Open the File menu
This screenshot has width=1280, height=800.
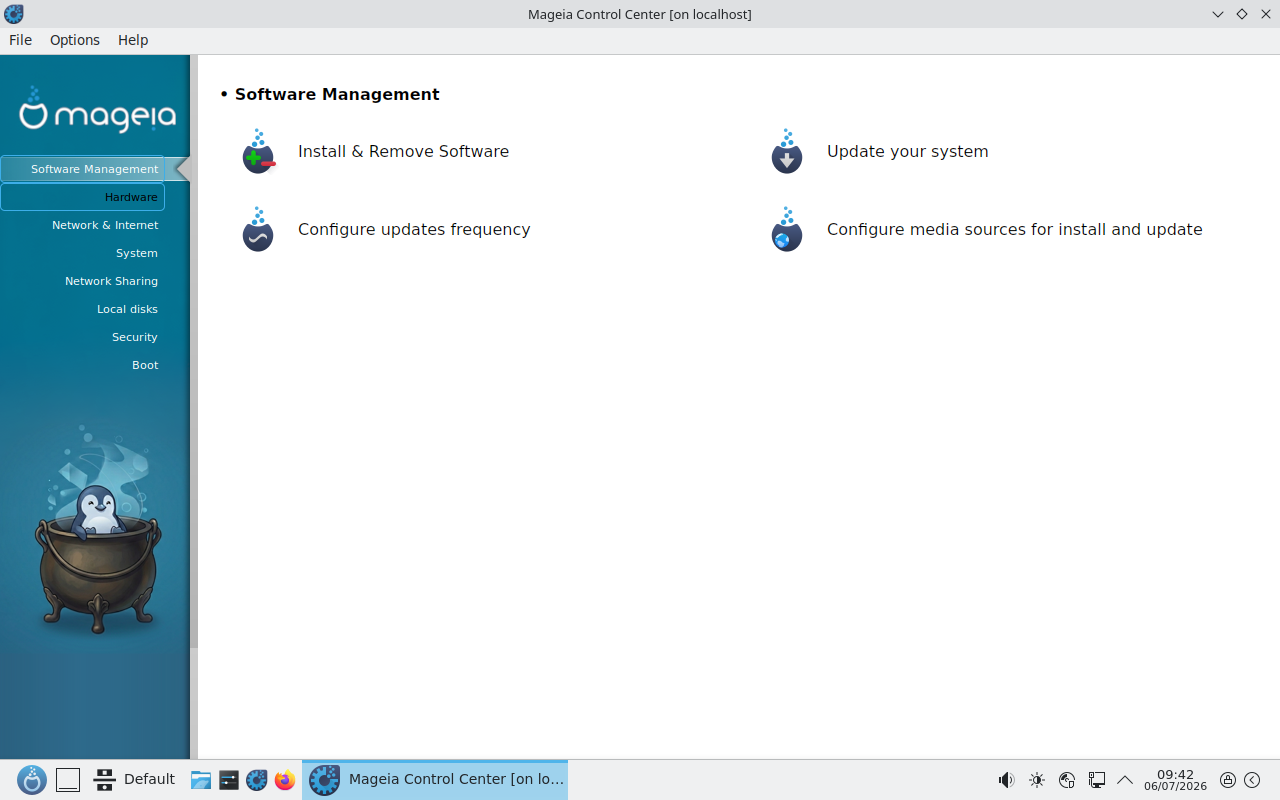[x=21, y=40]
